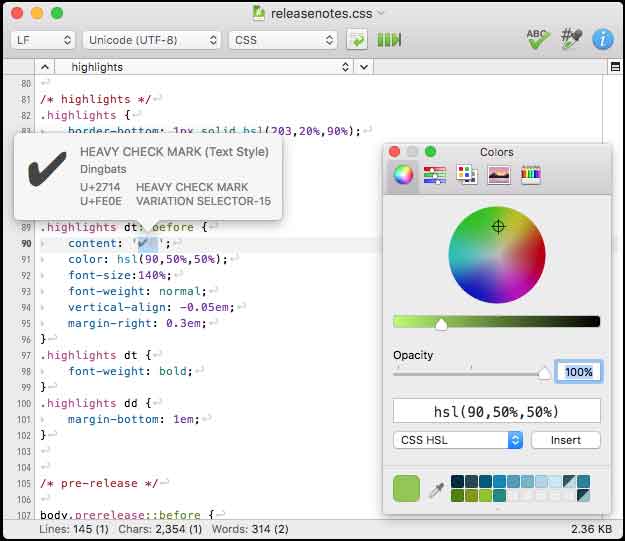Image resolution: width=625 pixels, height=541 pixels.
Task: Click the green recolor syntax icon
Action: (356, 40)
